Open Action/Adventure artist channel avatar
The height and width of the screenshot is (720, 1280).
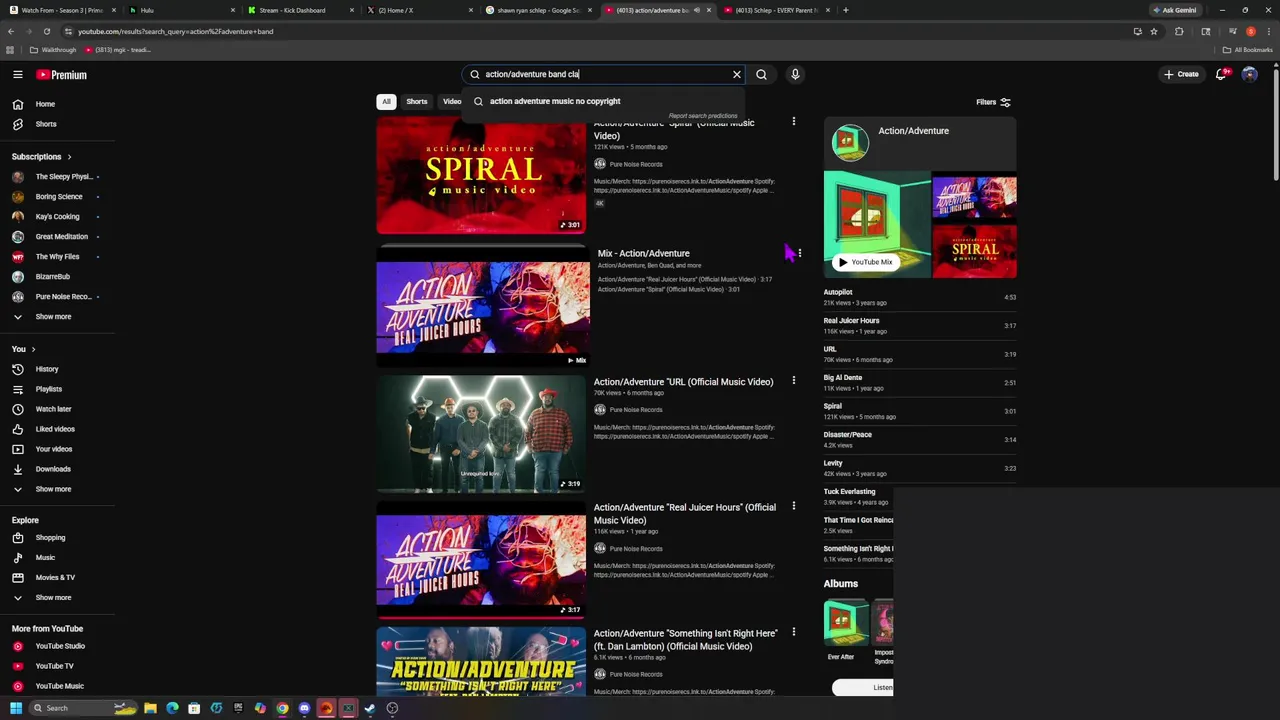coord(850,141)
